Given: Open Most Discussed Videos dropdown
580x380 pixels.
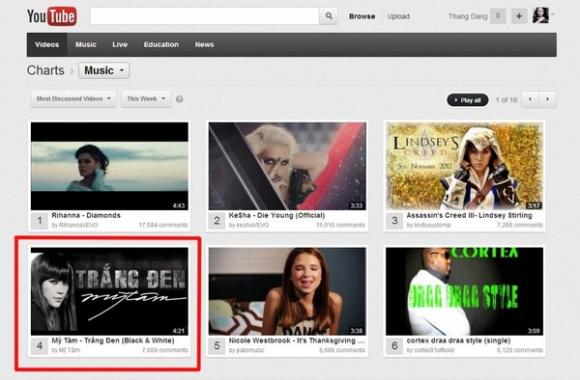Looking at the screenshot, I should pos(74,99).
